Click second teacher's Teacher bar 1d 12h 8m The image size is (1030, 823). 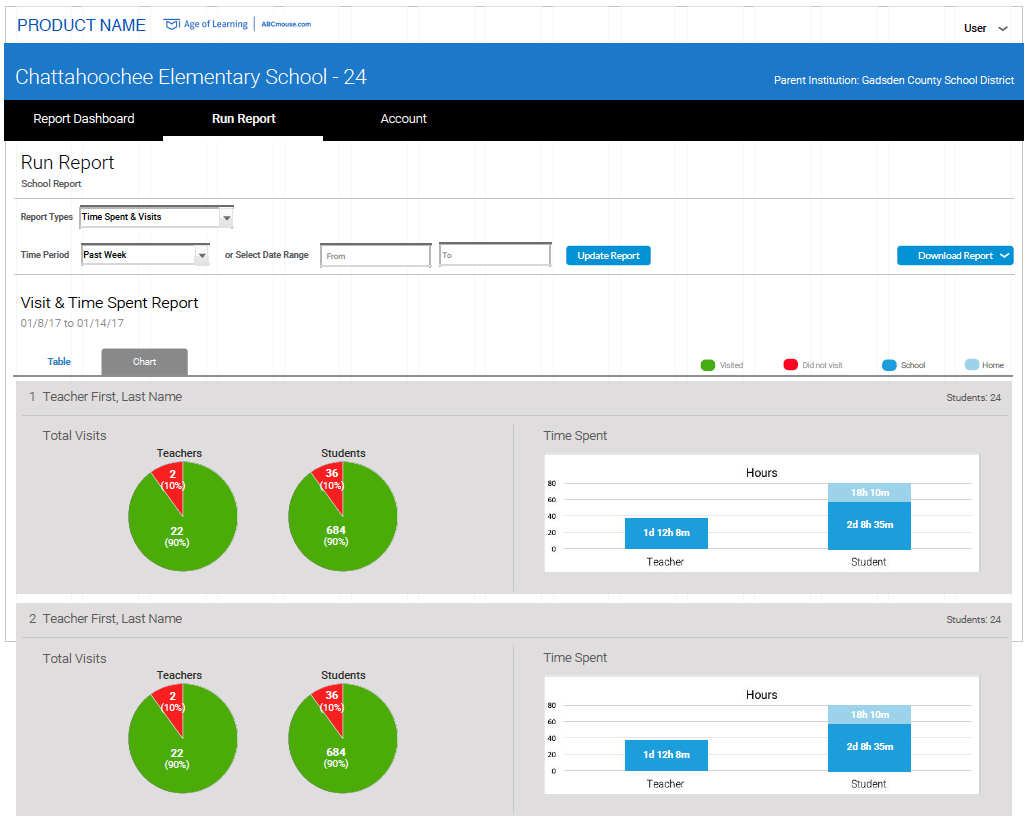pyautogui.click(x=666, y=755)
